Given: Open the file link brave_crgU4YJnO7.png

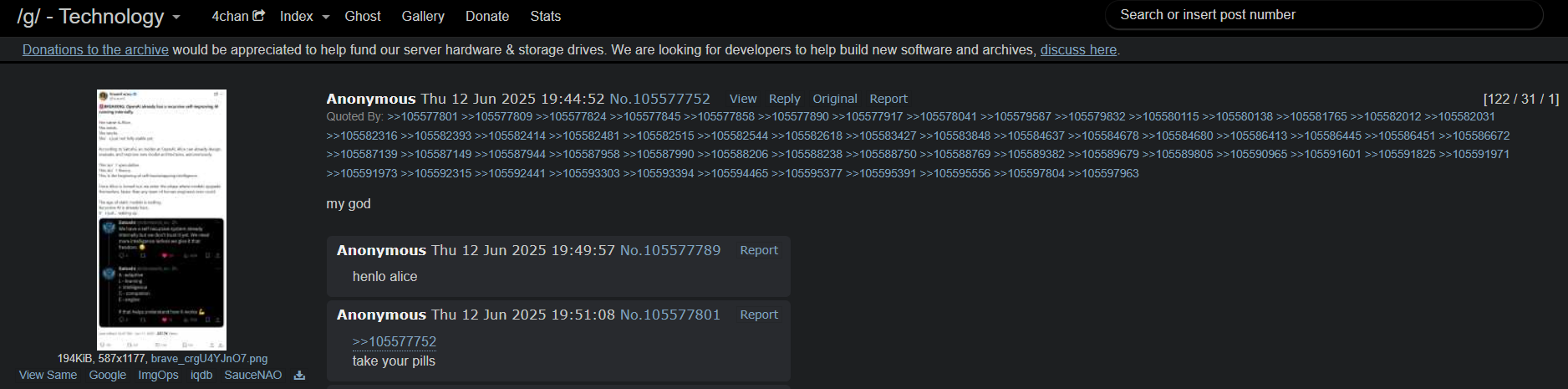Looking at the screenshot, I should click(x=210, y=358).
